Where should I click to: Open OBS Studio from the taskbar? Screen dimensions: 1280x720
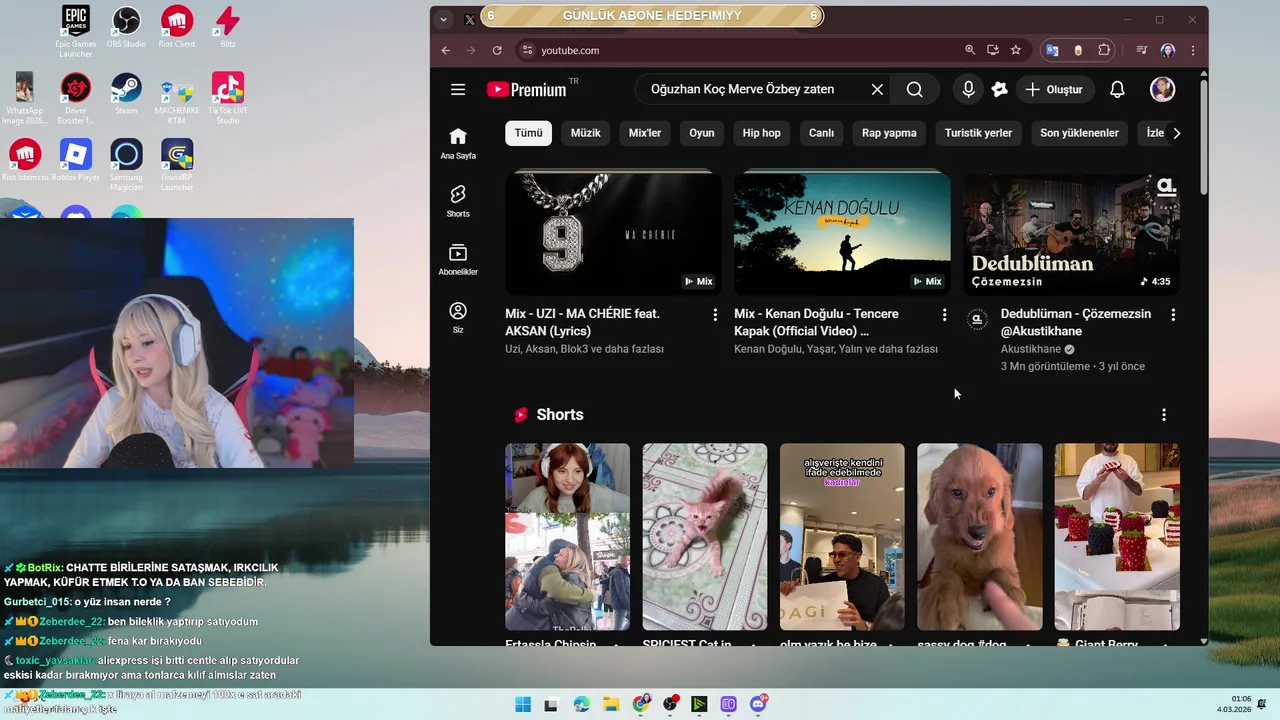pos(670,704)
